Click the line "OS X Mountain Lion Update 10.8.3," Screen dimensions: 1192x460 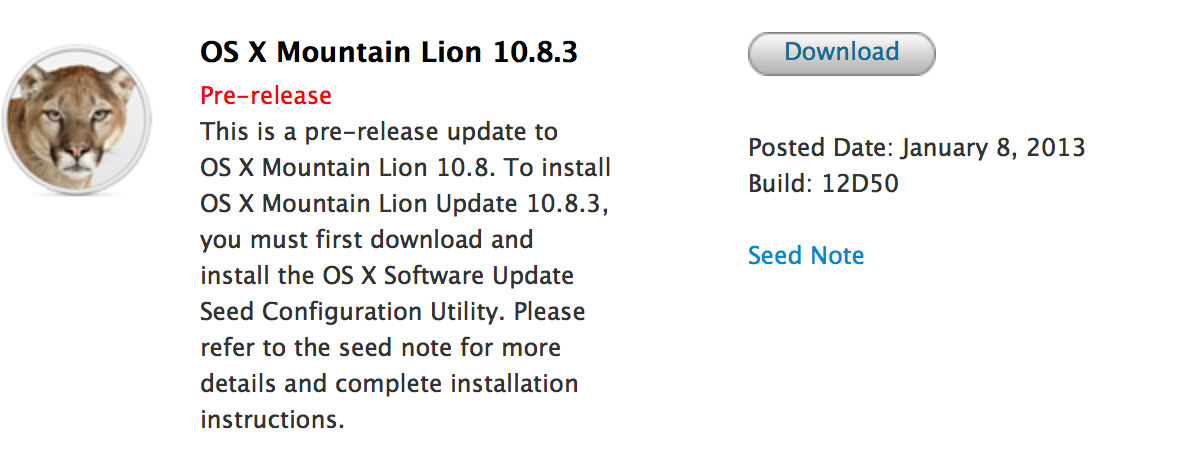pos(404,204)
